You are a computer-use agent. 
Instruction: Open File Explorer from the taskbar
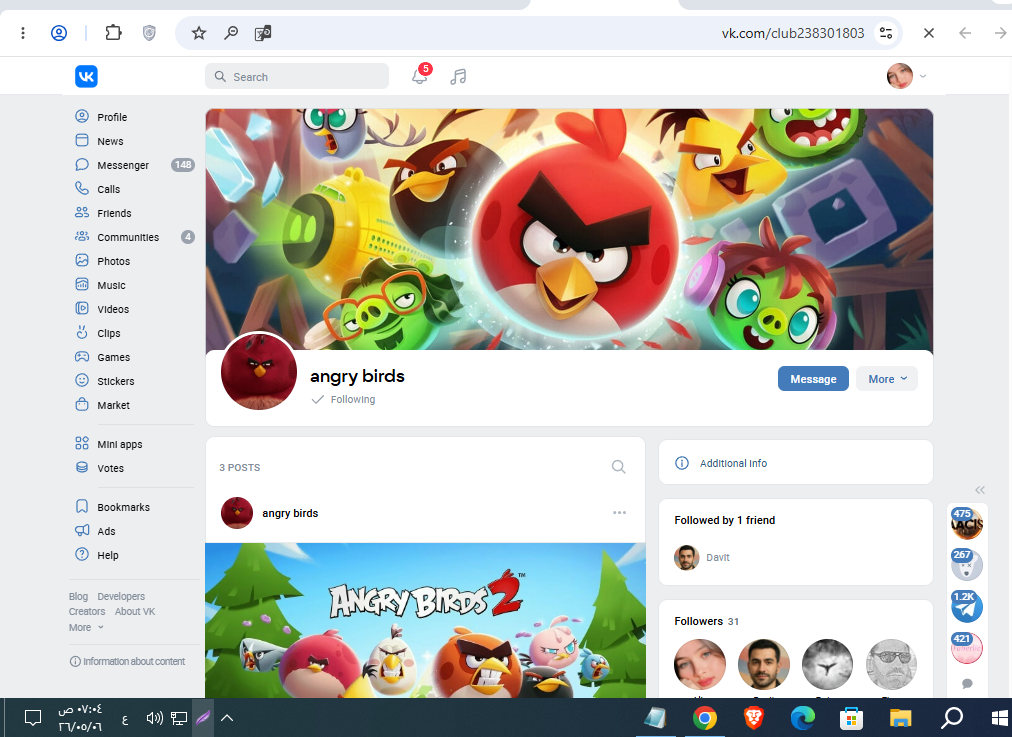click(x=900, y=718)
